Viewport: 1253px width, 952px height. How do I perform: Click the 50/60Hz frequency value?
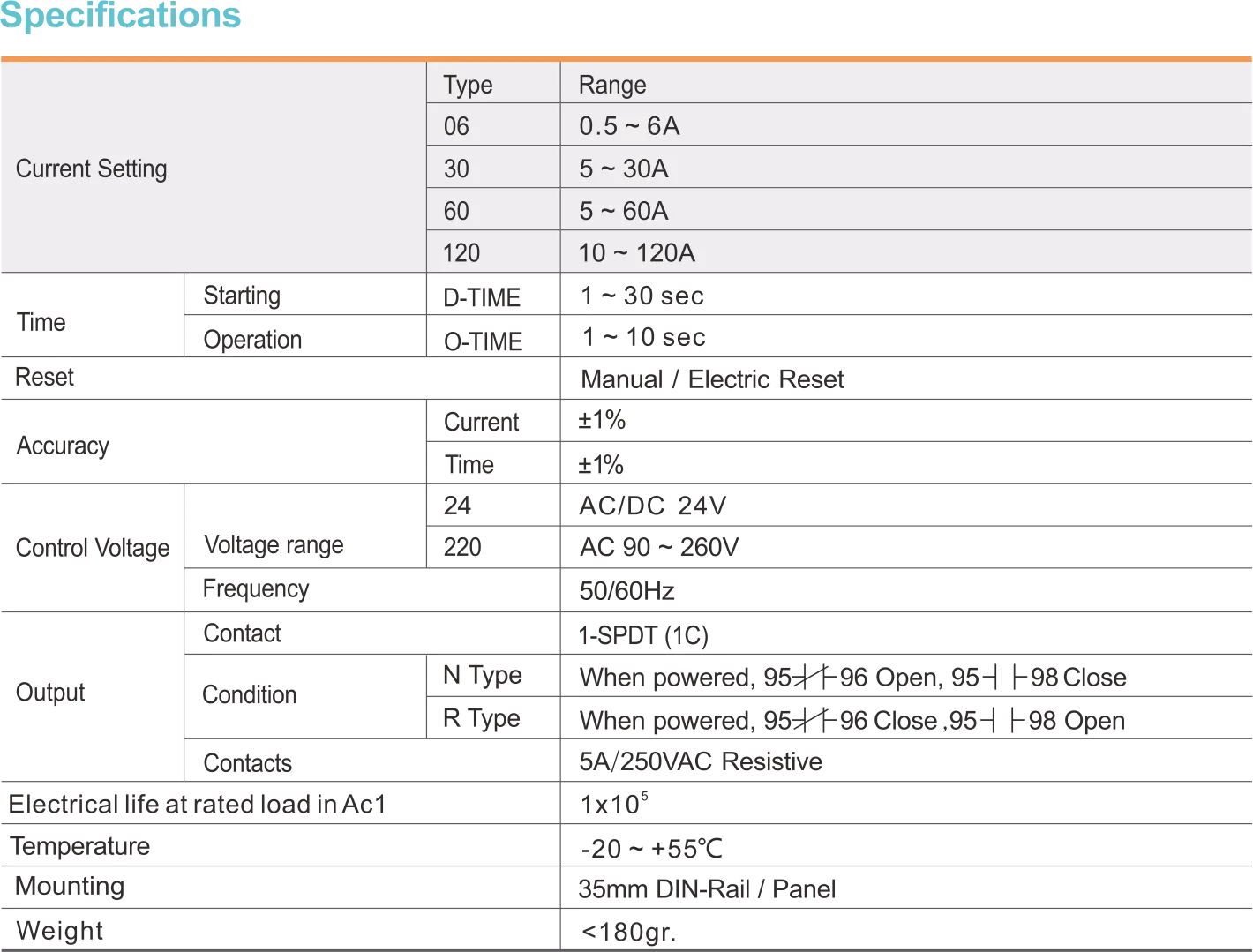(626, 590)
